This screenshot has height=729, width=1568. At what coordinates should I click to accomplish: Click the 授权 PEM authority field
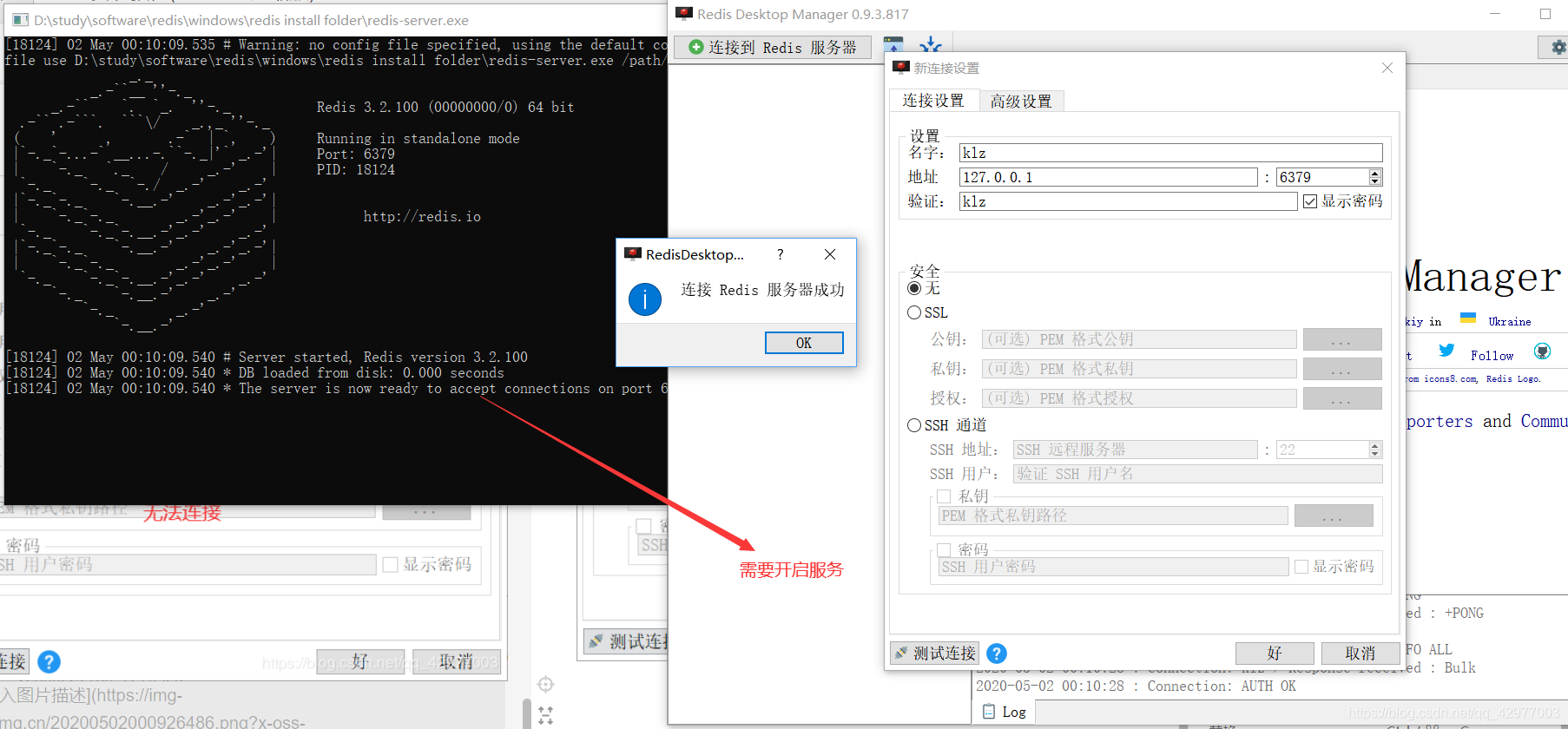pyautogui.click(x=1139, y=398)
